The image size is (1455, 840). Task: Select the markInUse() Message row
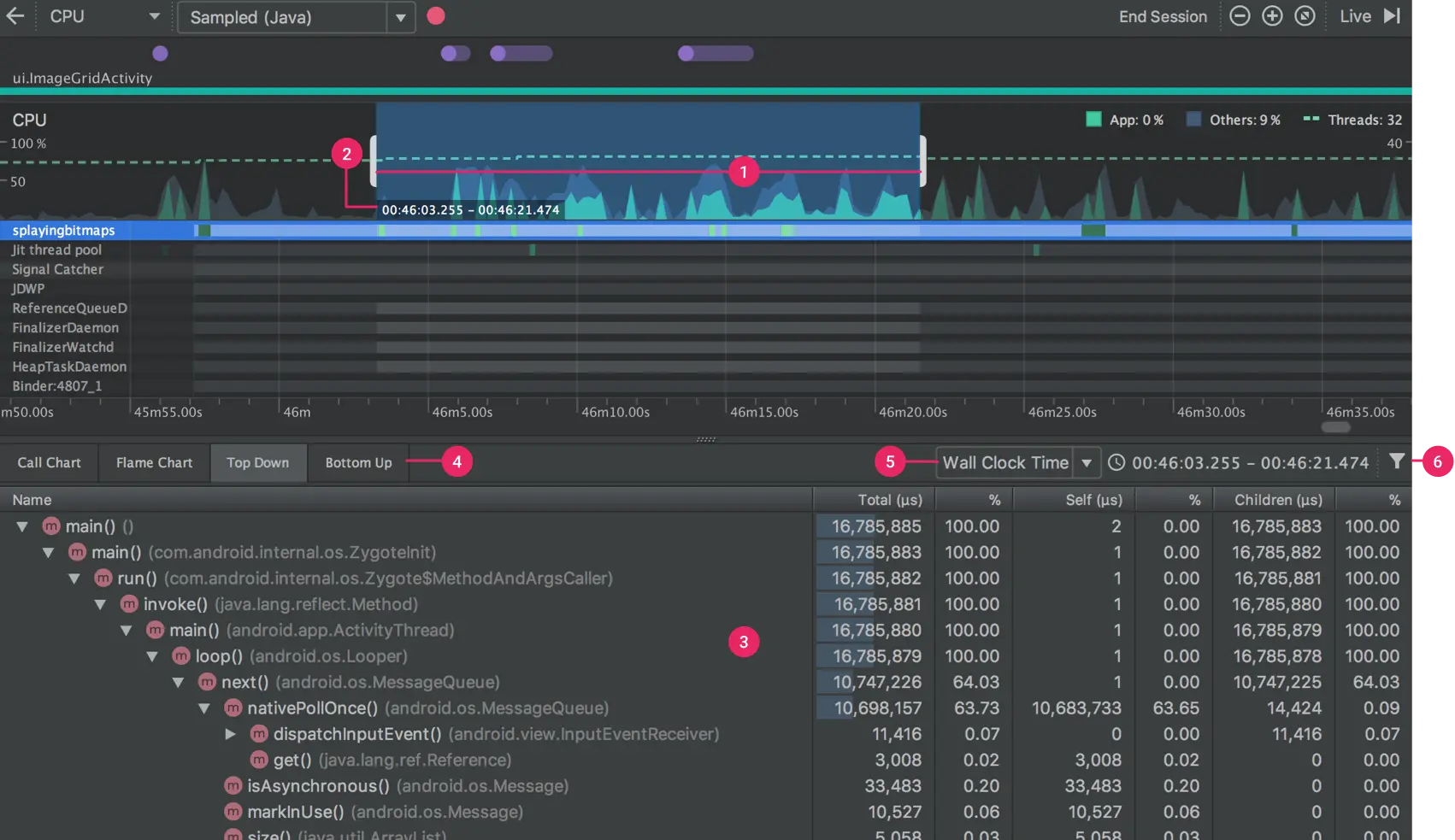point(705,812)
